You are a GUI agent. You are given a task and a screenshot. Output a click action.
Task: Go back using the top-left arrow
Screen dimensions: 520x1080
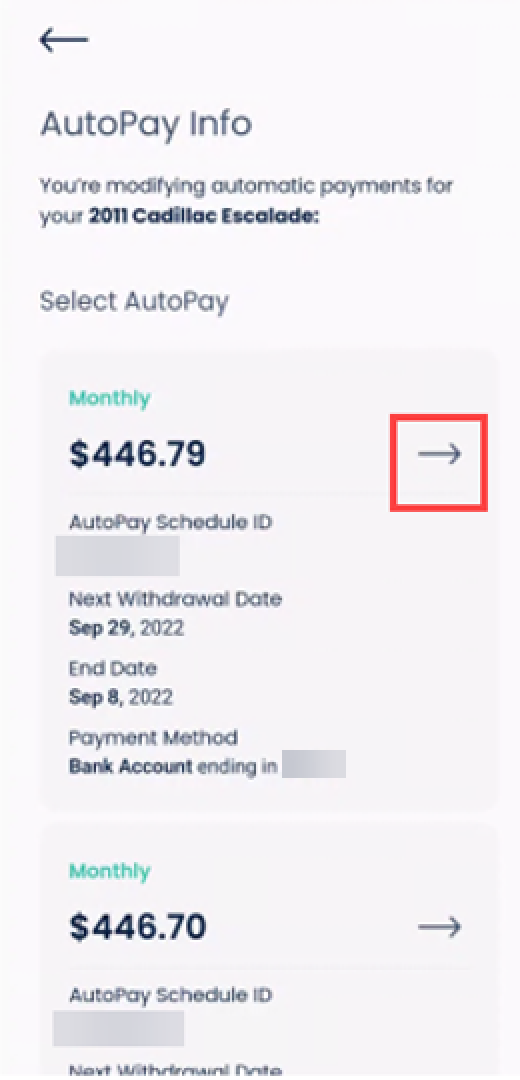click(63, 40)
